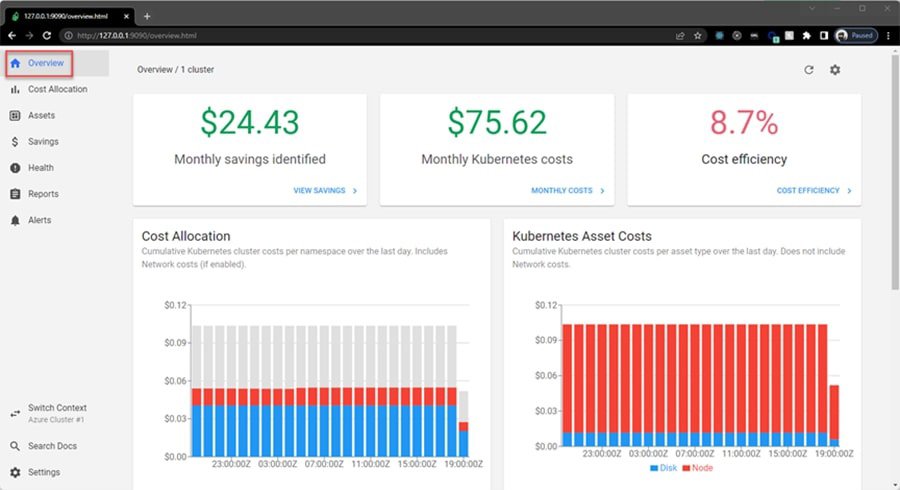Open Cost Allocation from the sidebar
The width and height of the screenshot is (900, 490).
coord(57,90)
